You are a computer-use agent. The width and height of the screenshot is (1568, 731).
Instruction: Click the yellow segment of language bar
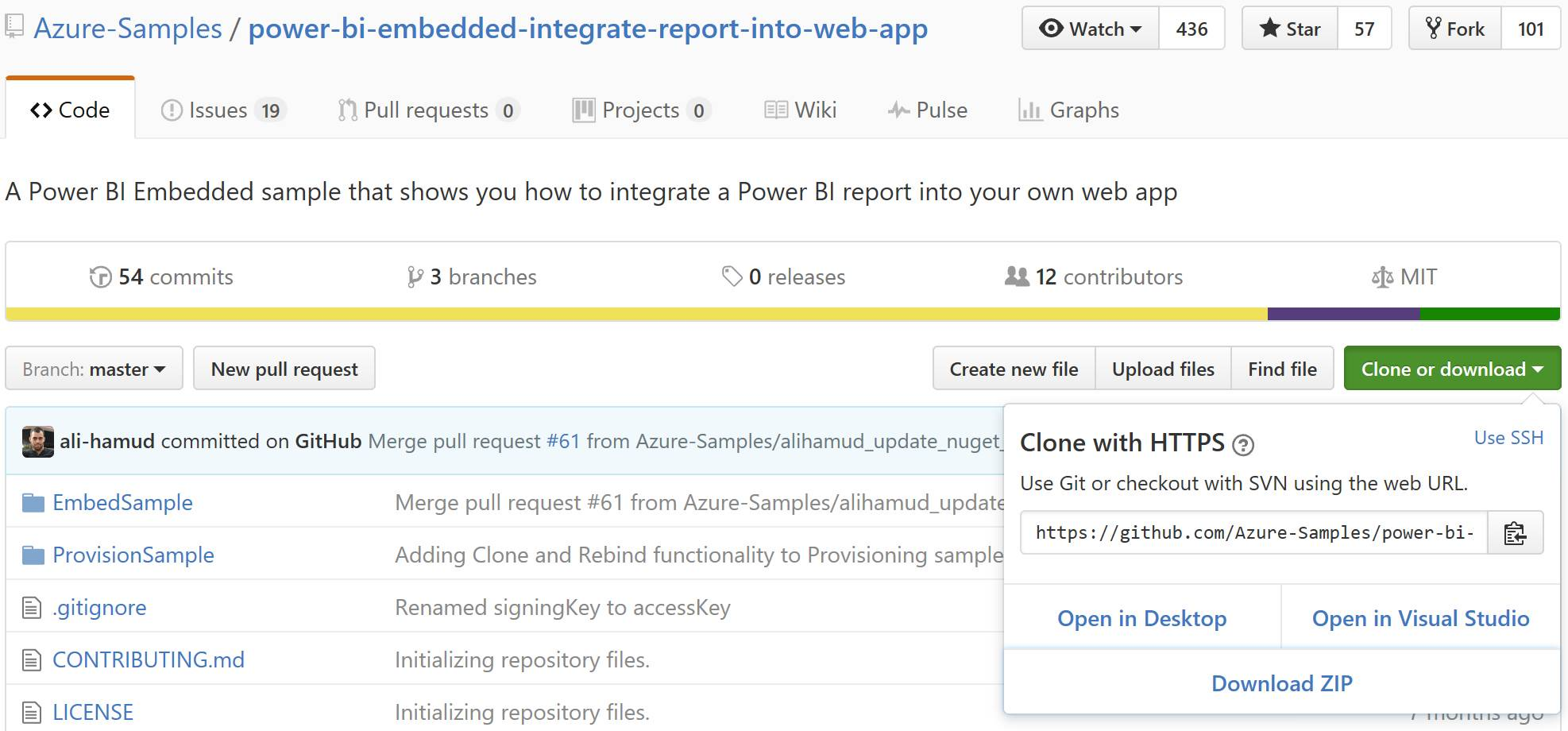[636, 314]
